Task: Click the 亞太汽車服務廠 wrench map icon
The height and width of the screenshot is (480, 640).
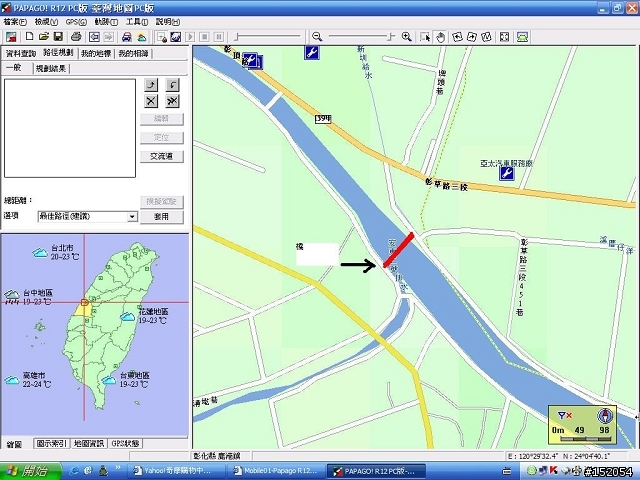Action: 507,173
